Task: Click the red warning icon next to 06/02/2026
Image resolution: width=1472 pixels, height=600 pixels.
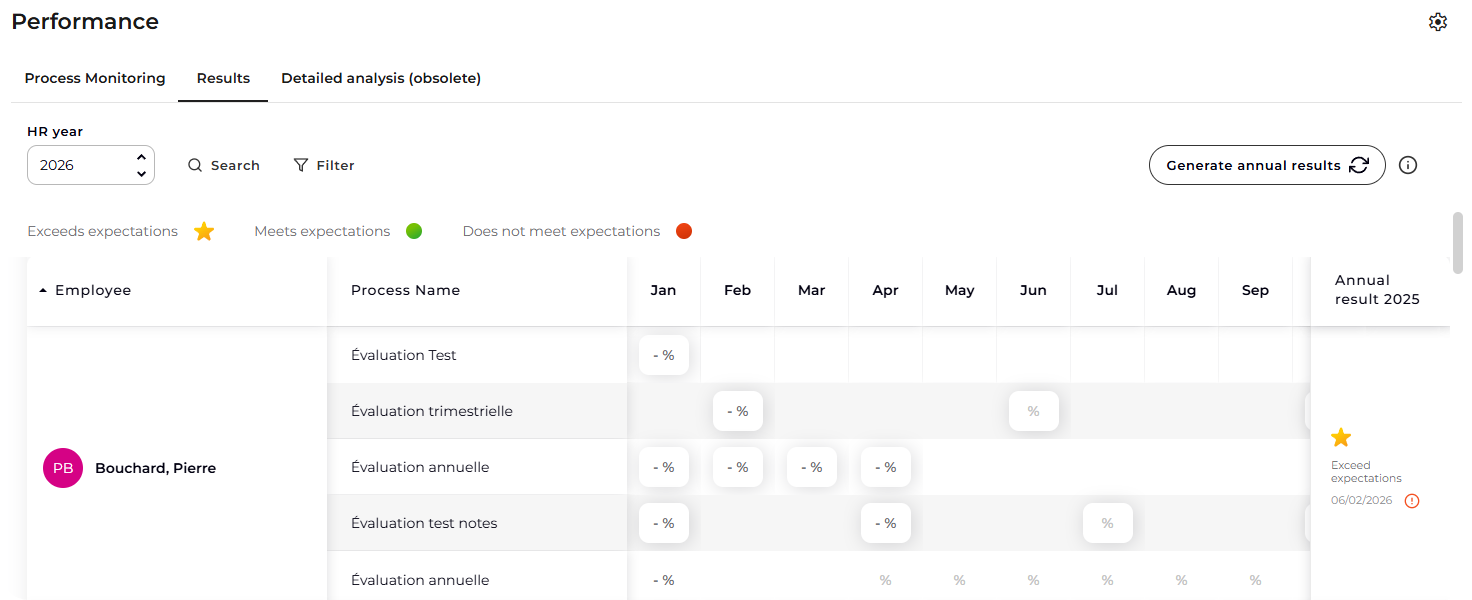Action: [1412, 501]
